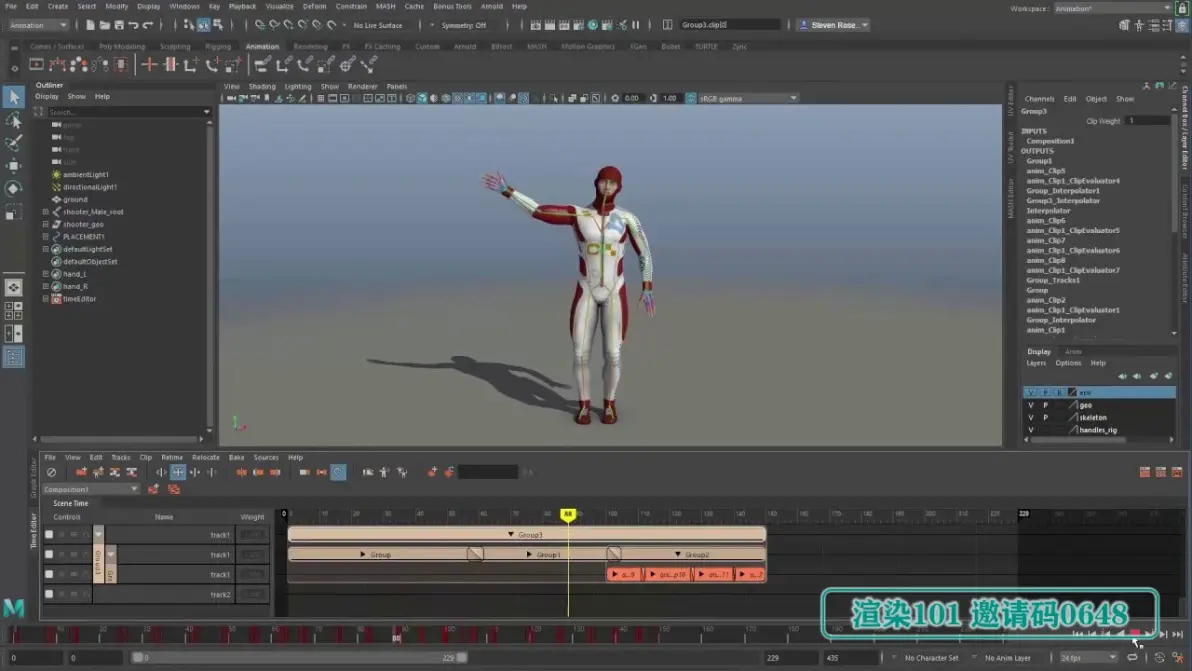Viewport: 1192px width, 671px height.
Task: Switch to the Rigging shelf tab
Action: (217, 46)
